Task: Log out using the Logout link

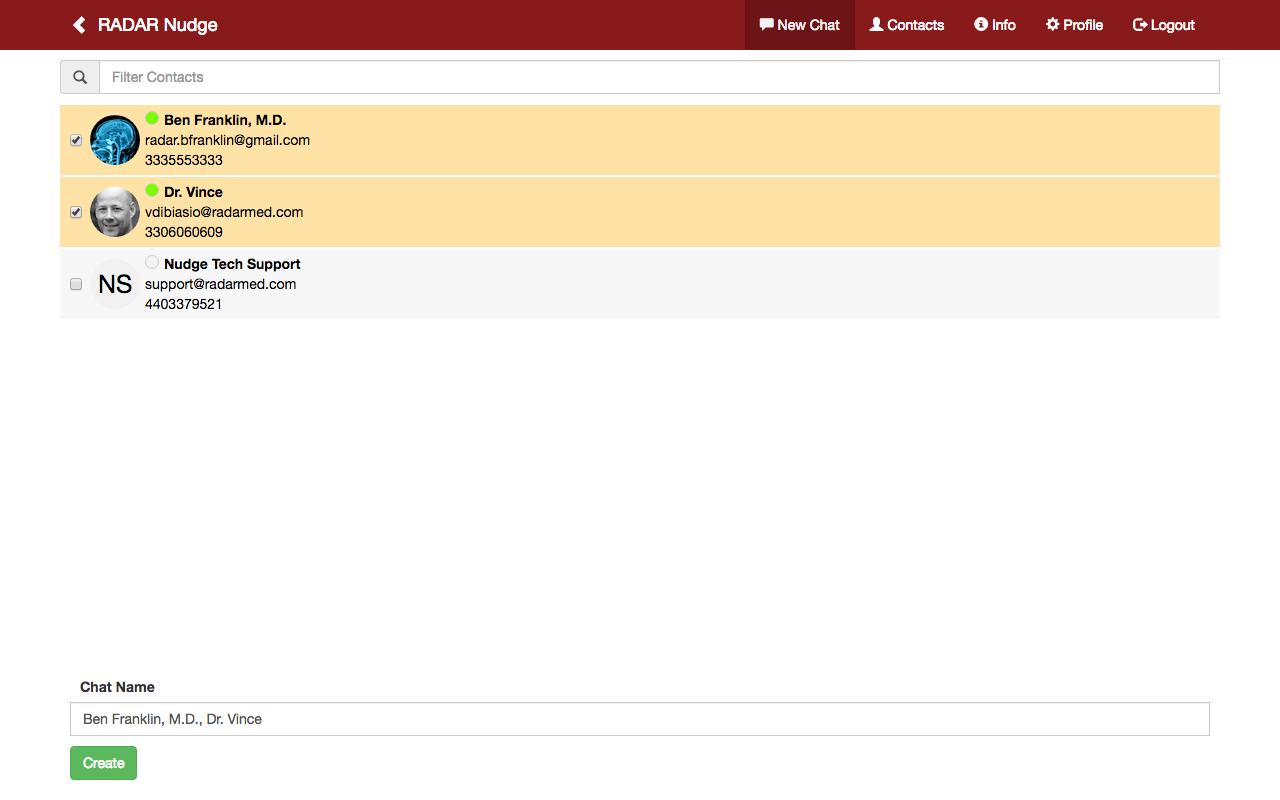Action: (x=1164, y=25)
